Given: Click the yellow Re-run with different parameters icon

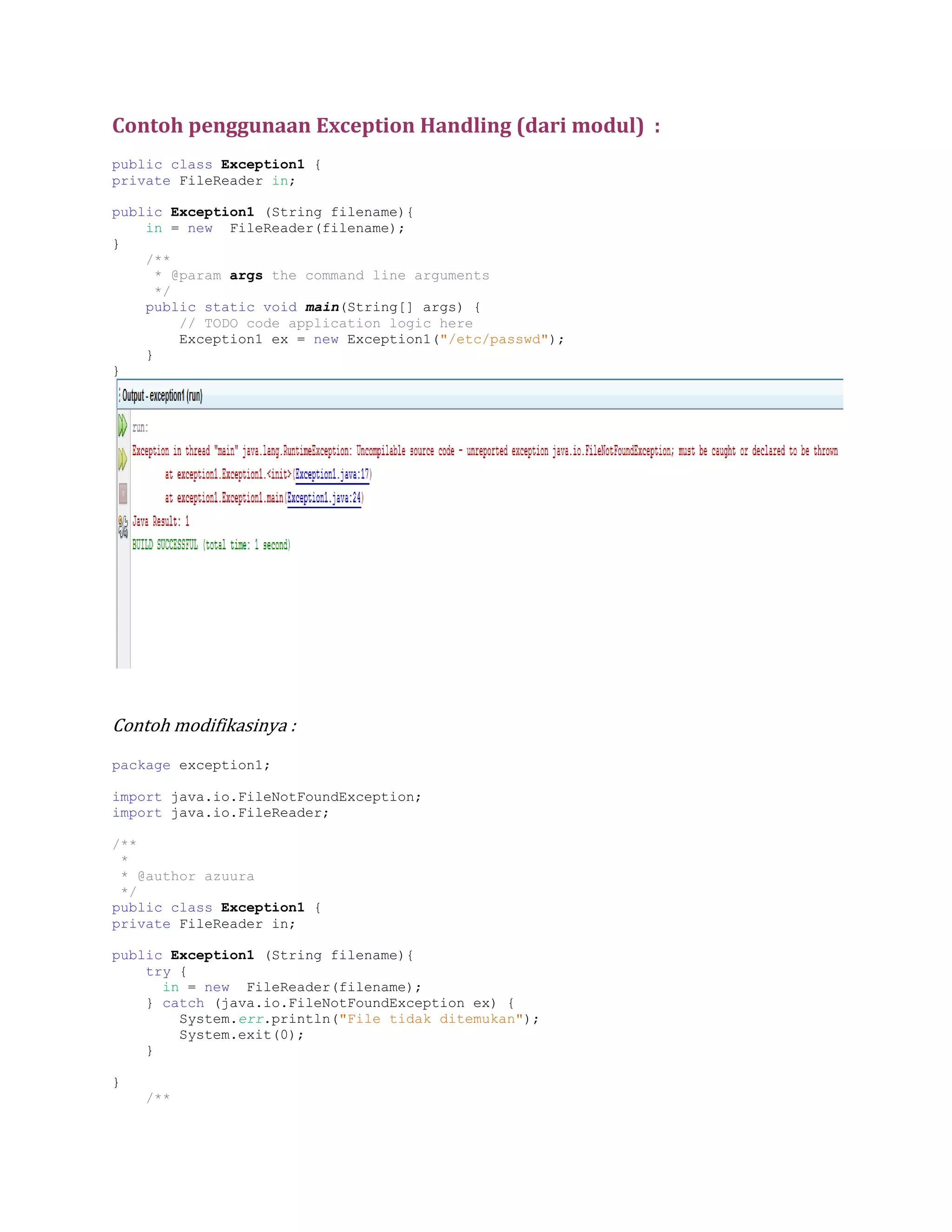Looking at the screenshot, I should pyautogui.click(x=122, y=459).
